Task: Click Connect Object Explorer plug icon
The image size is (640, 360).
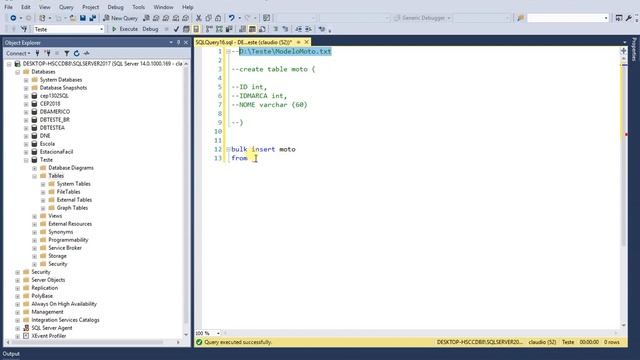Action: pyautogui.click(x=38, y=53)
